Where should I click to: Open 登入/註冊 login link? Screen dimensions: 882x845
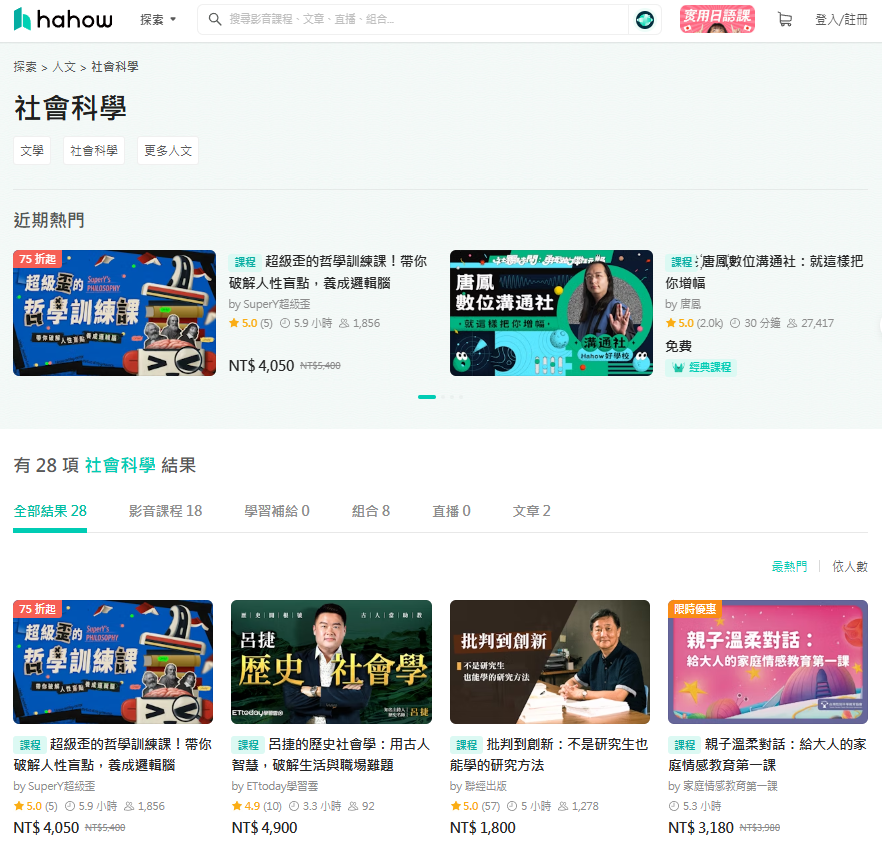pos(841,20)
